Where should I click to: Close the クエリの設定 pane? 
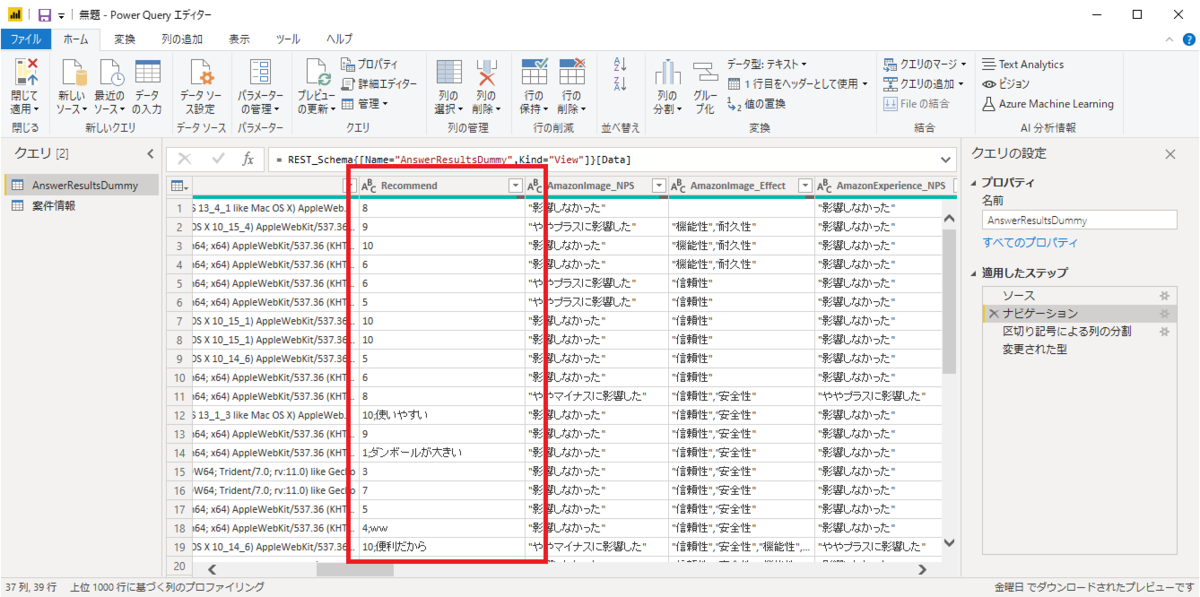[x=1171, y=154]
